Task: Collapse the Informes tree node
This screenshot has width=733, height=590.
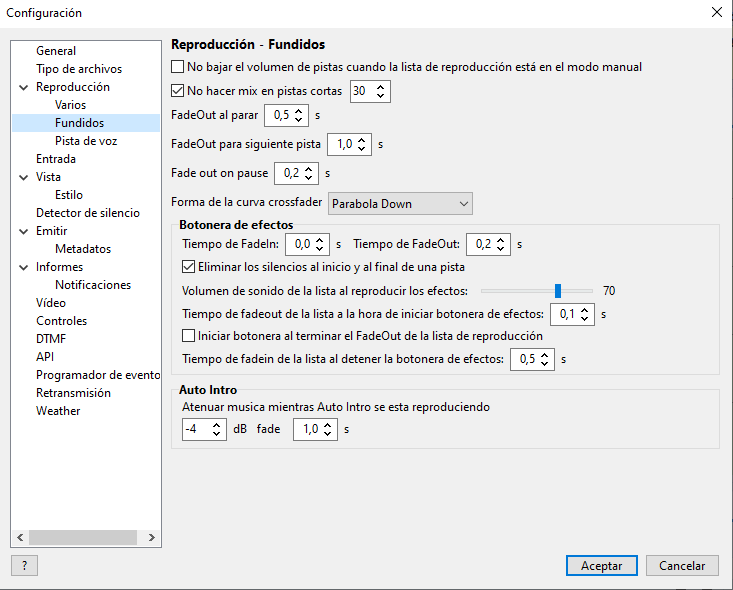Action: coord(22,267)
